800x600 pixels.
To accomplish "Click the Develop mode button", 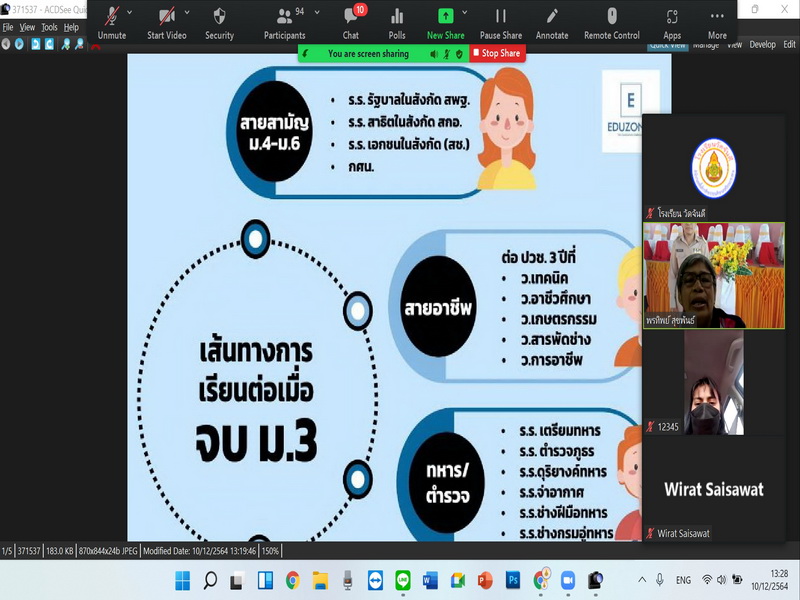I will point(763,45).
